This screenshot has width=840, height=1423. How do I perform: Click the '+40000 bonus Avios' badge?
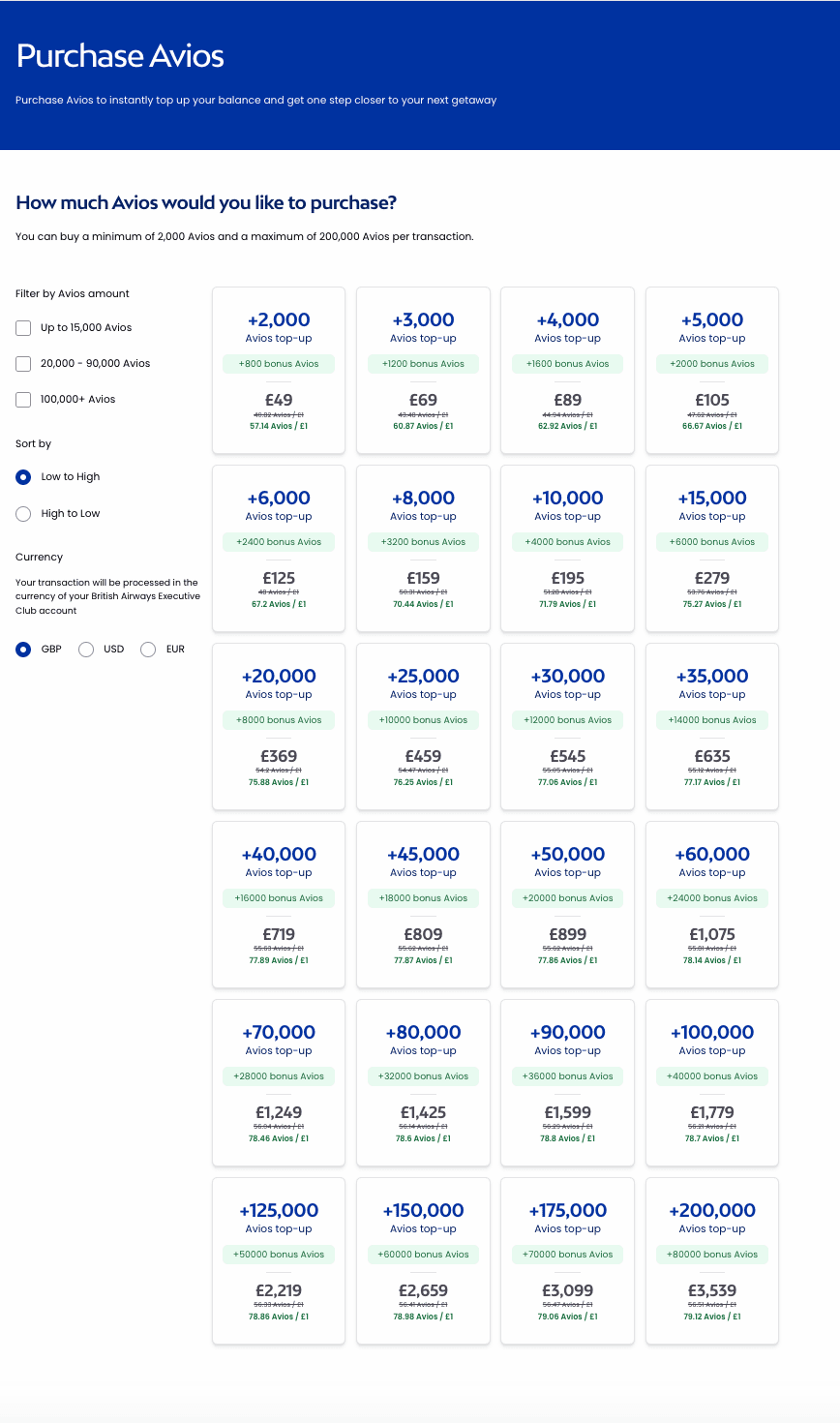click(712, 1076)
